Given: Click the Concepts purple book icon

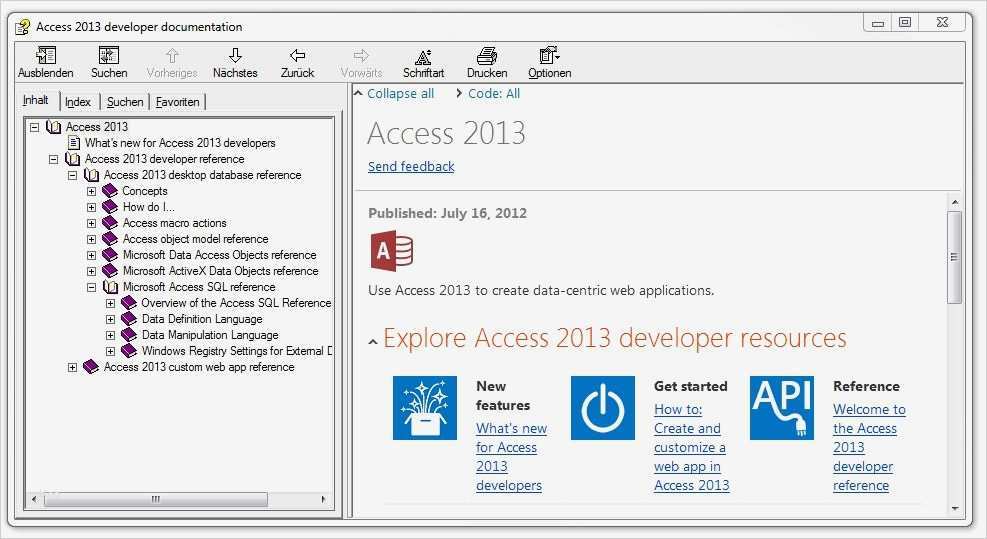Looking at the screenshot, I should (110, 191).
